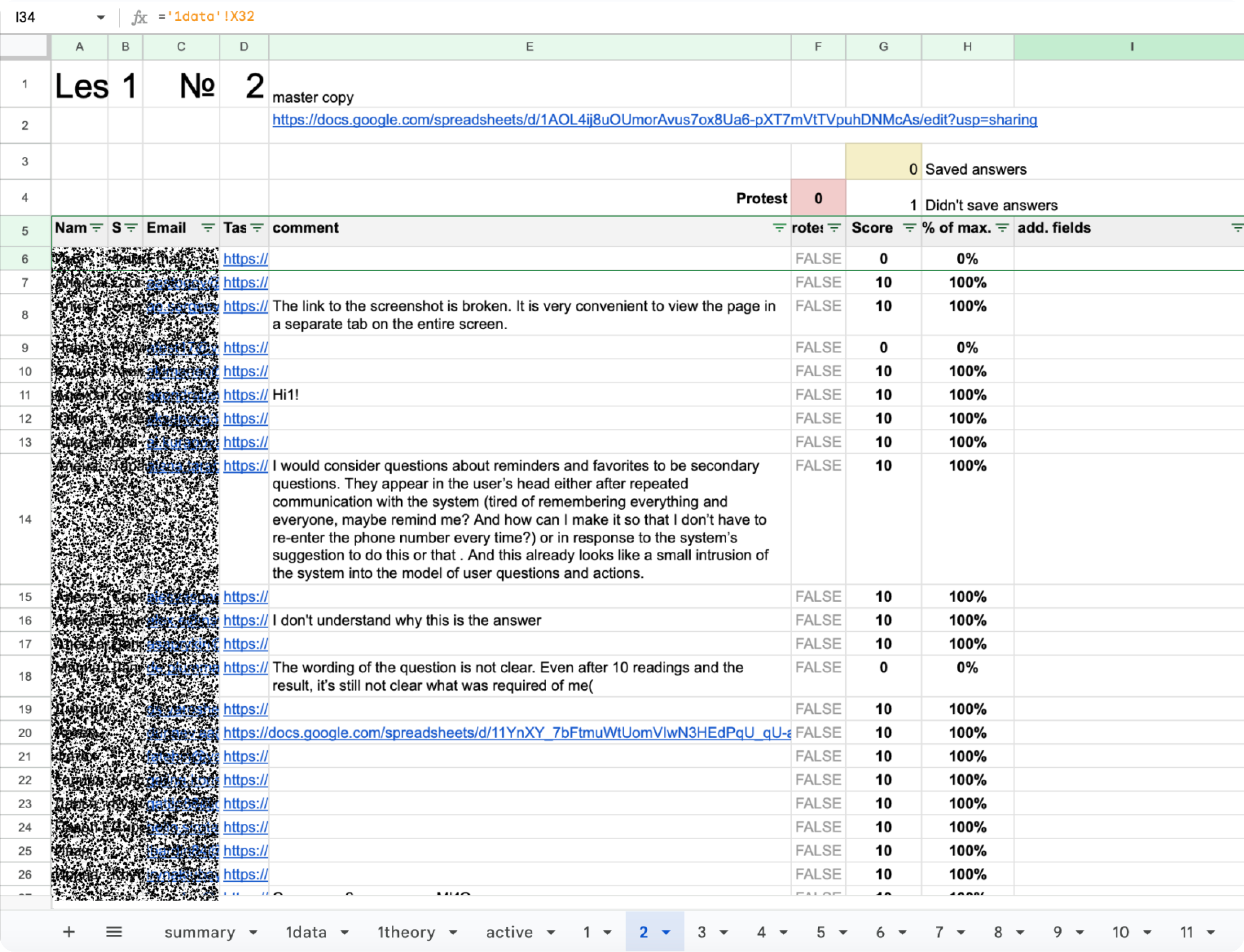Toggle the FALSE protest cell in row 16
Viewport: 1244px width, 952px height.
point(819,620)
